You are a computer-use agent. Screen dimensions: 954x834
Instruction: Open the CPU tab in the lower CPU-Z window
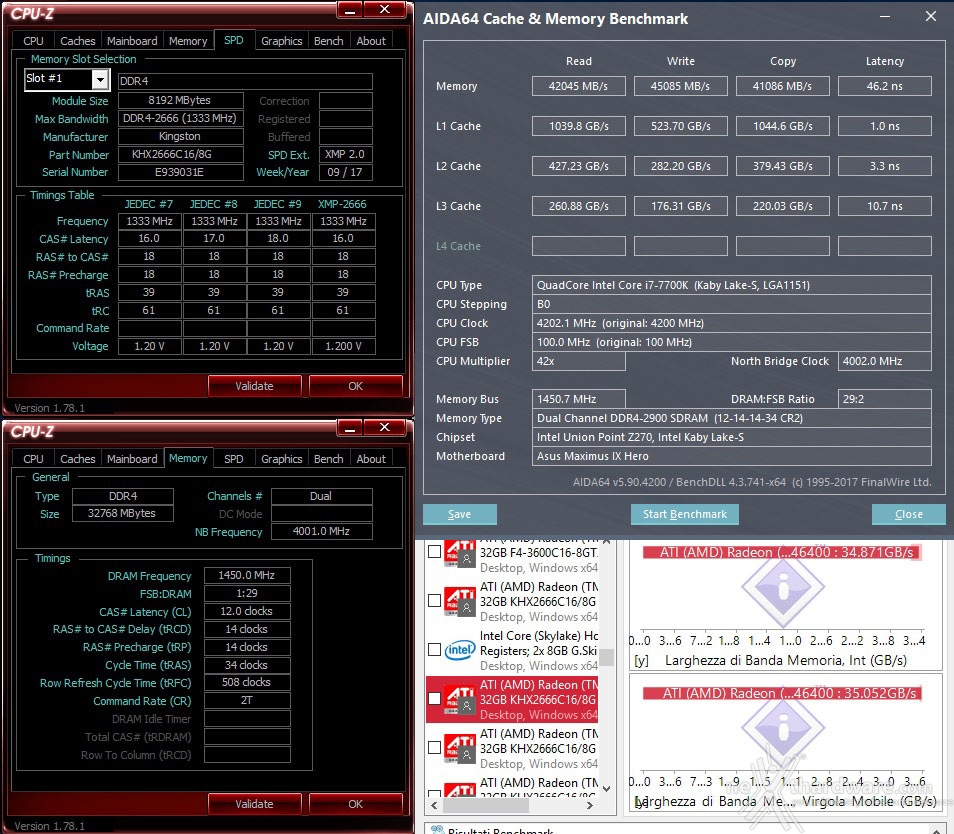(33, 459)
